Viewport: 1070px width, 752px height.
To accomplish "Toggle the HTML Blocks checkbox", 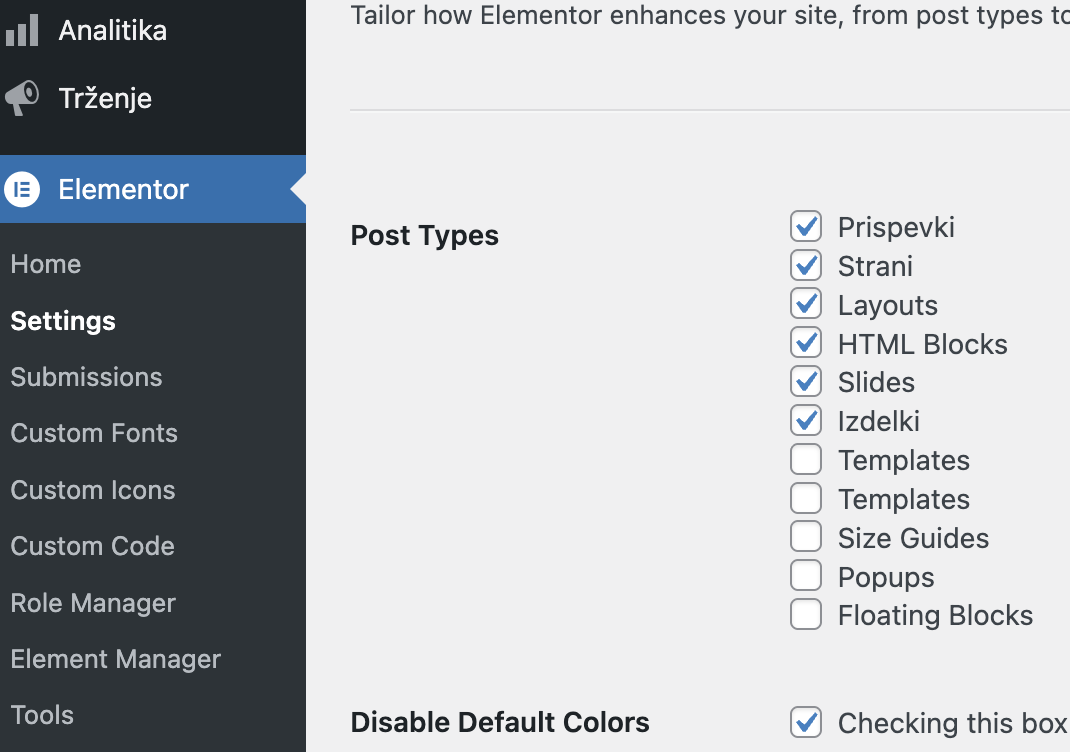I will coord(806,343).
